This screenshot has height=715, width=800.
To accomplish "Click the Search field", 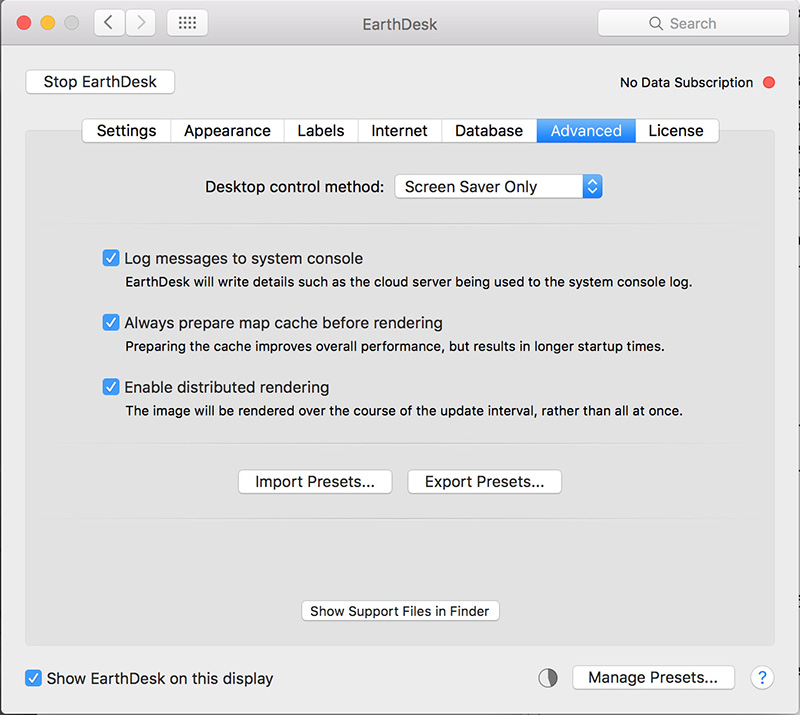I will [x=693, y=23].
